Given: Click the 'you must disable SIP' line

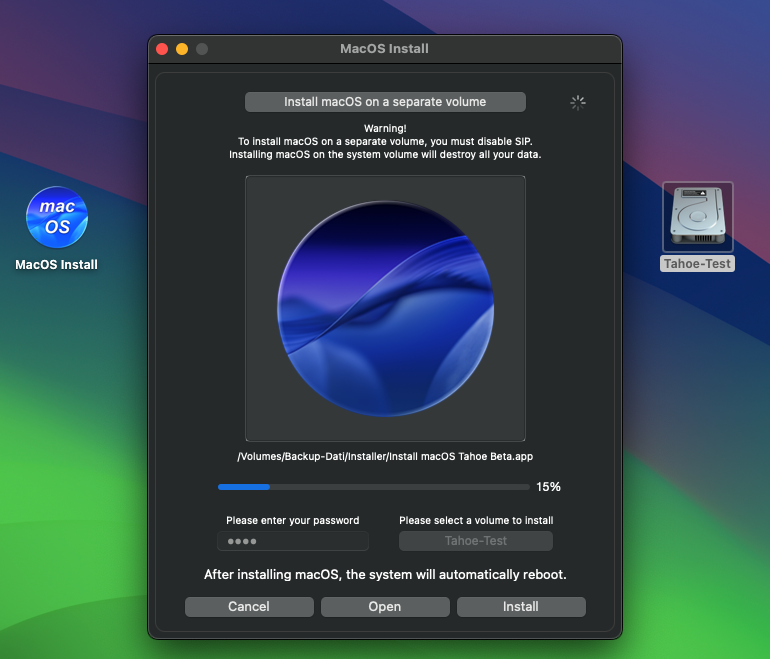Looking at the screenshot, I should point(385,141).
